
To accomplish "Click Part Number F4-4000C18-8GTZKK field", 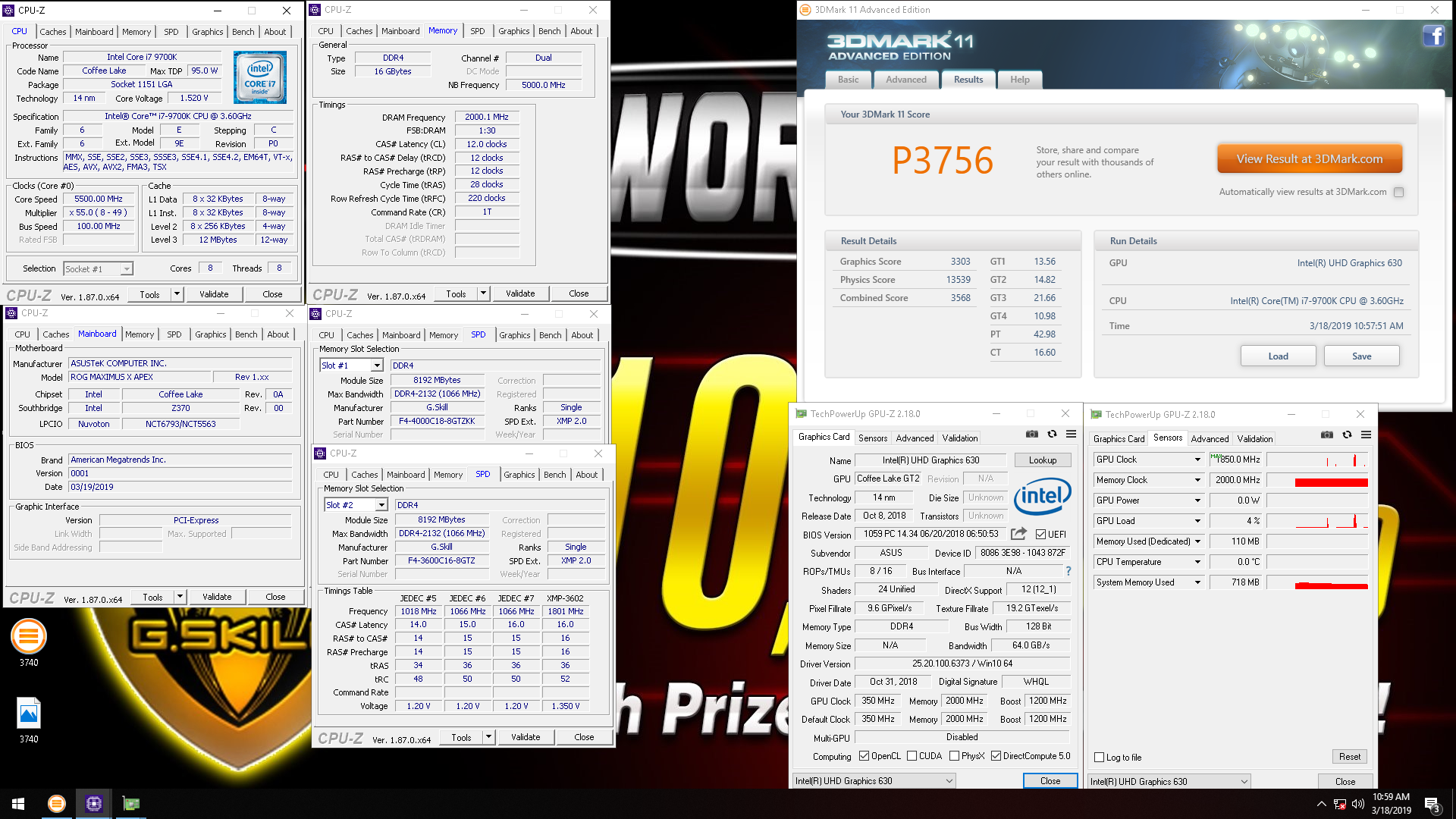I will 437,422.
